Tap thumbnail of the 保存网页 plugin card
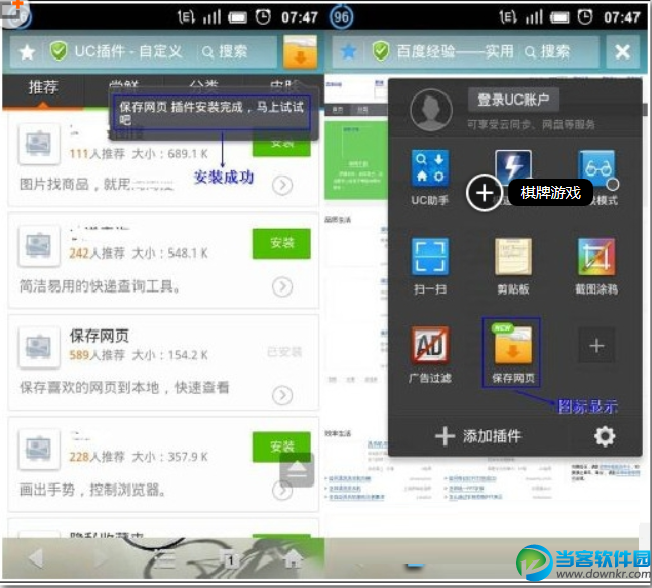Screen dimensions: 652x588 (x=39, y=348)
